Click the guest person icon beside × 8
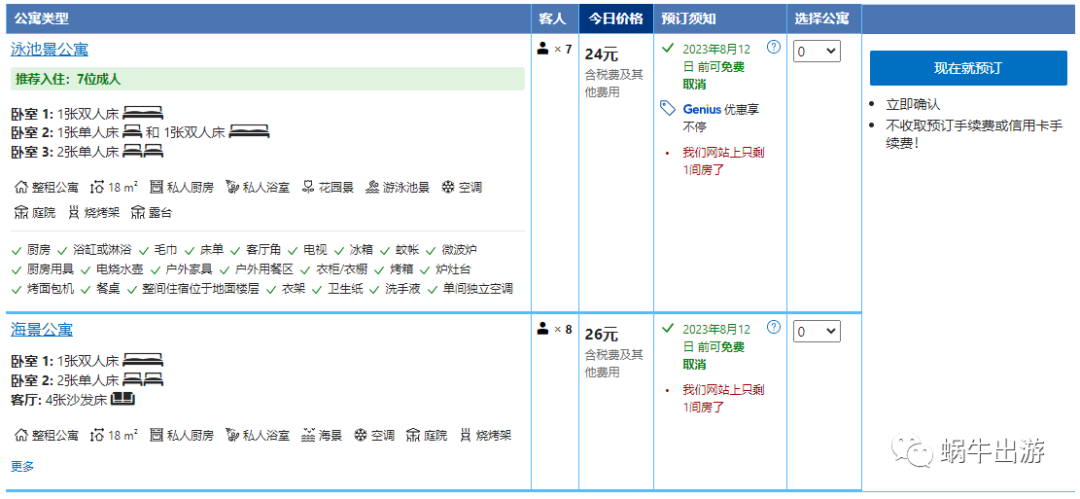The width and height of the screenshot is (1080, 499). click(x=543, y=329)
